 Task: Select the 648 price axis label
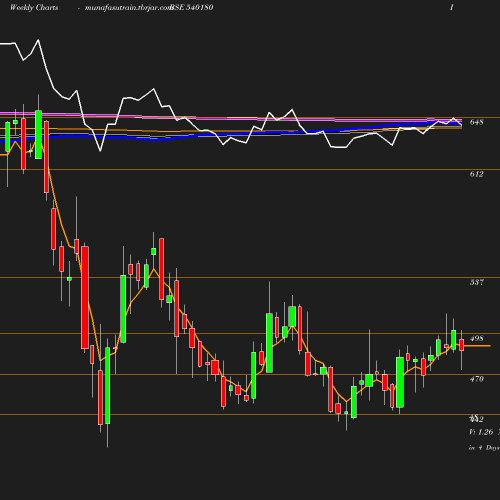point(476,122)
